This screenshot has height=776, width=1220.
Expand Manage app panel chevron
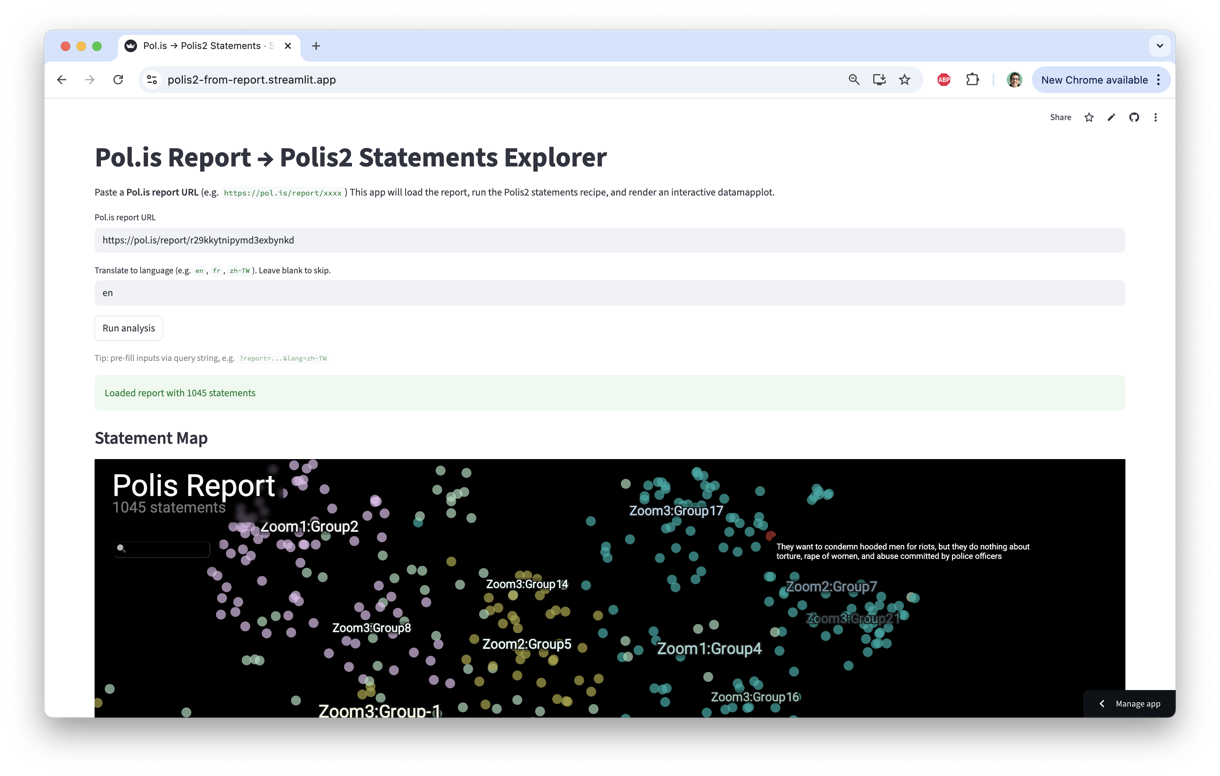click(1102, 704)
